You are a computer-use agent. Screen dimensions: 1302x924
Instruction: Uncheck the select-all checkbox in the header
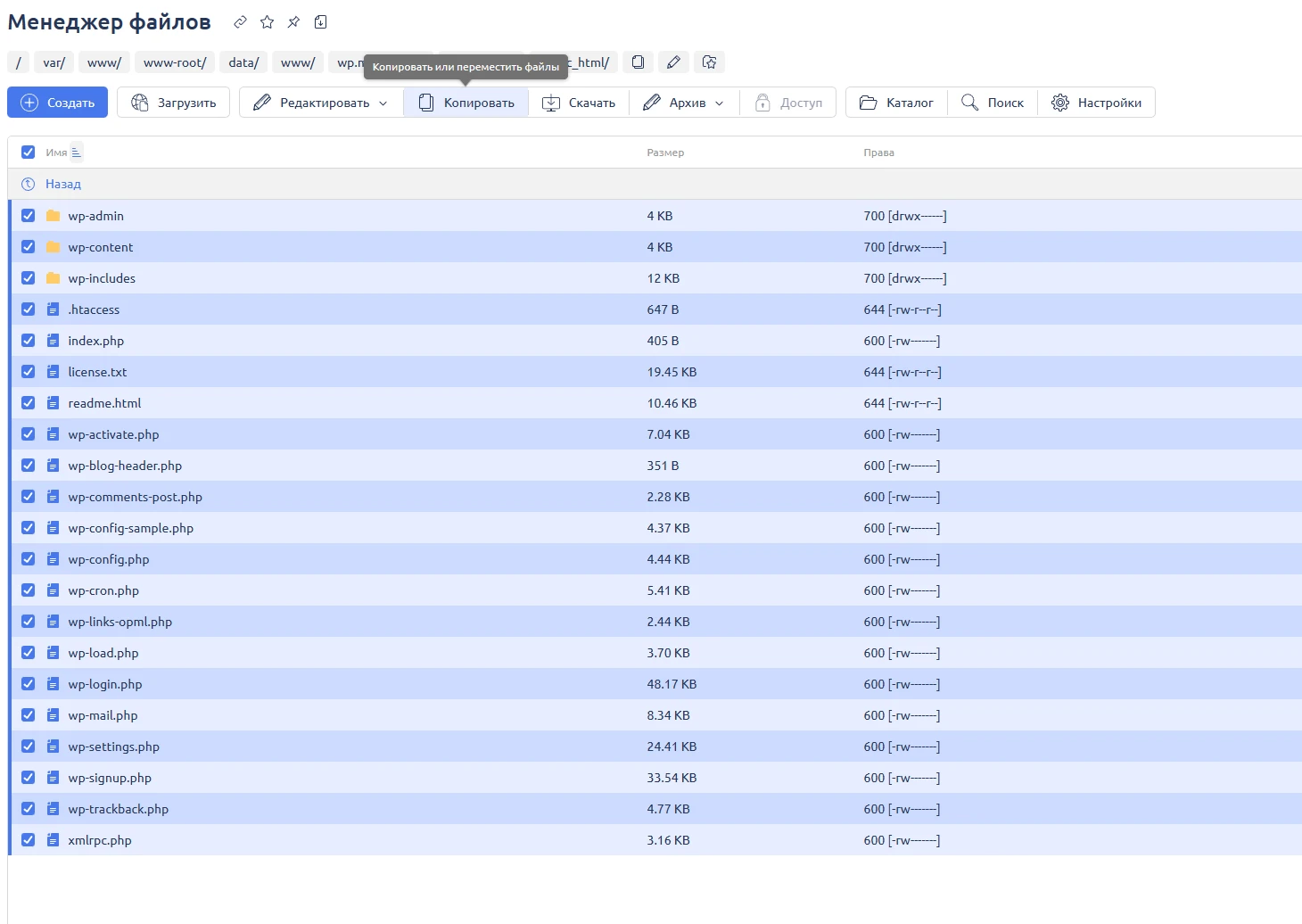(x=28, y=153)
